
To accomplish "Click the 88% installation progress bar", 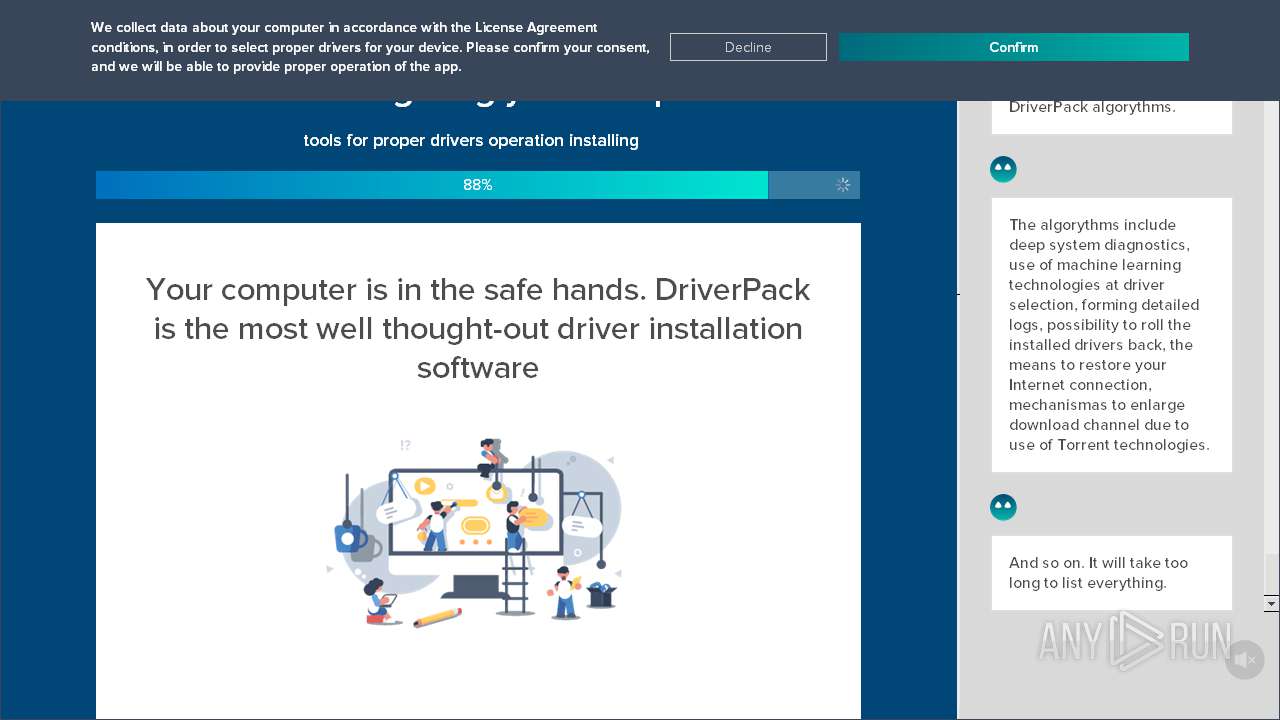I will pos(478,185).
